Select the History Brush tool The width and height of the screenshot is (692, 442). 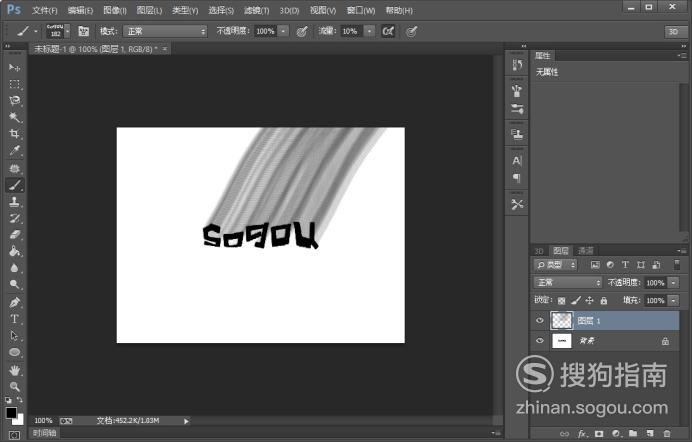click(15, 218)
